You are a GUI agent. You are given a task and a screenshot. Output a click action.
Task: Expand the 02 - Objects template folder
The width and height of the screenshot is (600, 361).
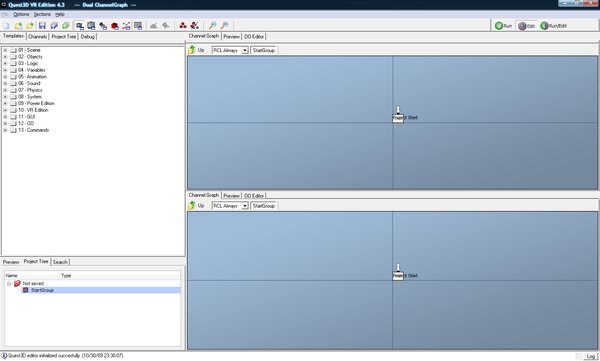5,57
